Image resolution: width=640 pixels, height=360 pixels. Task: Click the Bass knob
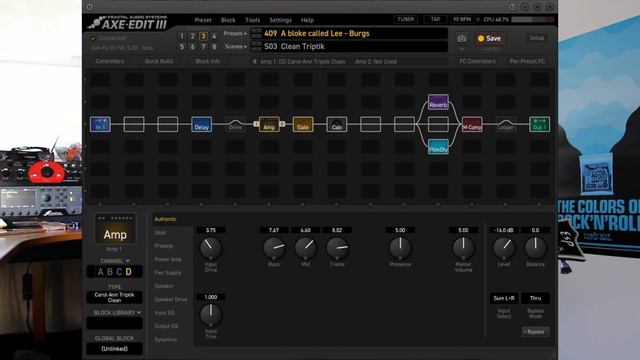pyautogui.click(x=274, y=248)
